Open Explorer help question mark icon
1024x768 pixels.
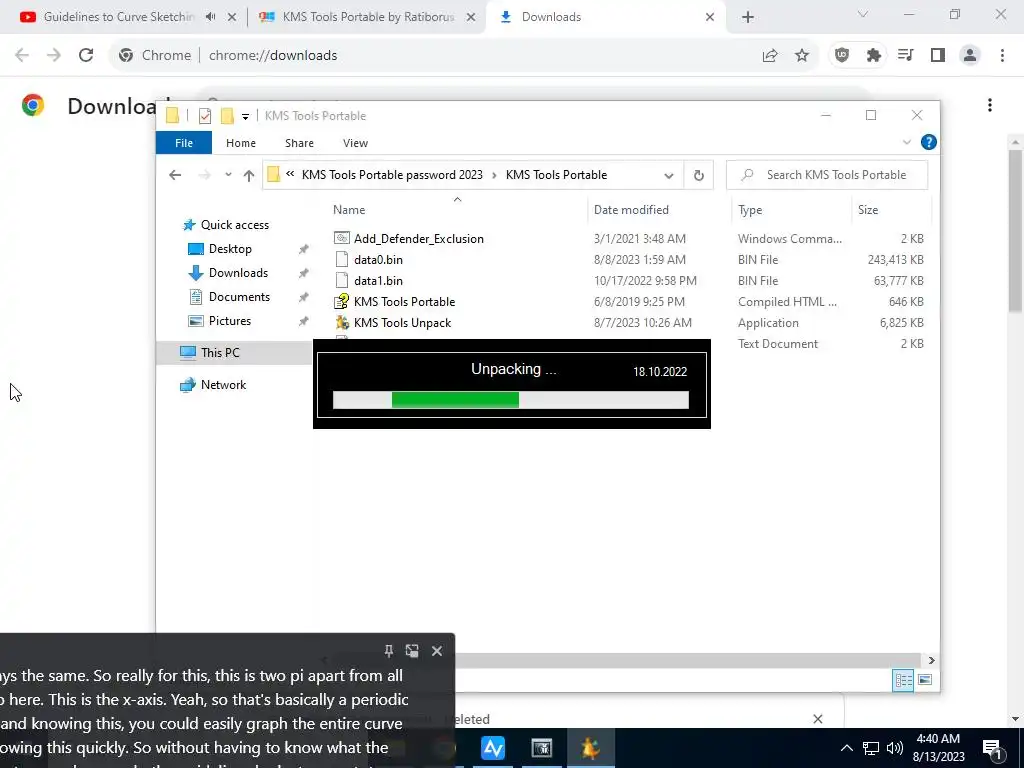[928, 142]
